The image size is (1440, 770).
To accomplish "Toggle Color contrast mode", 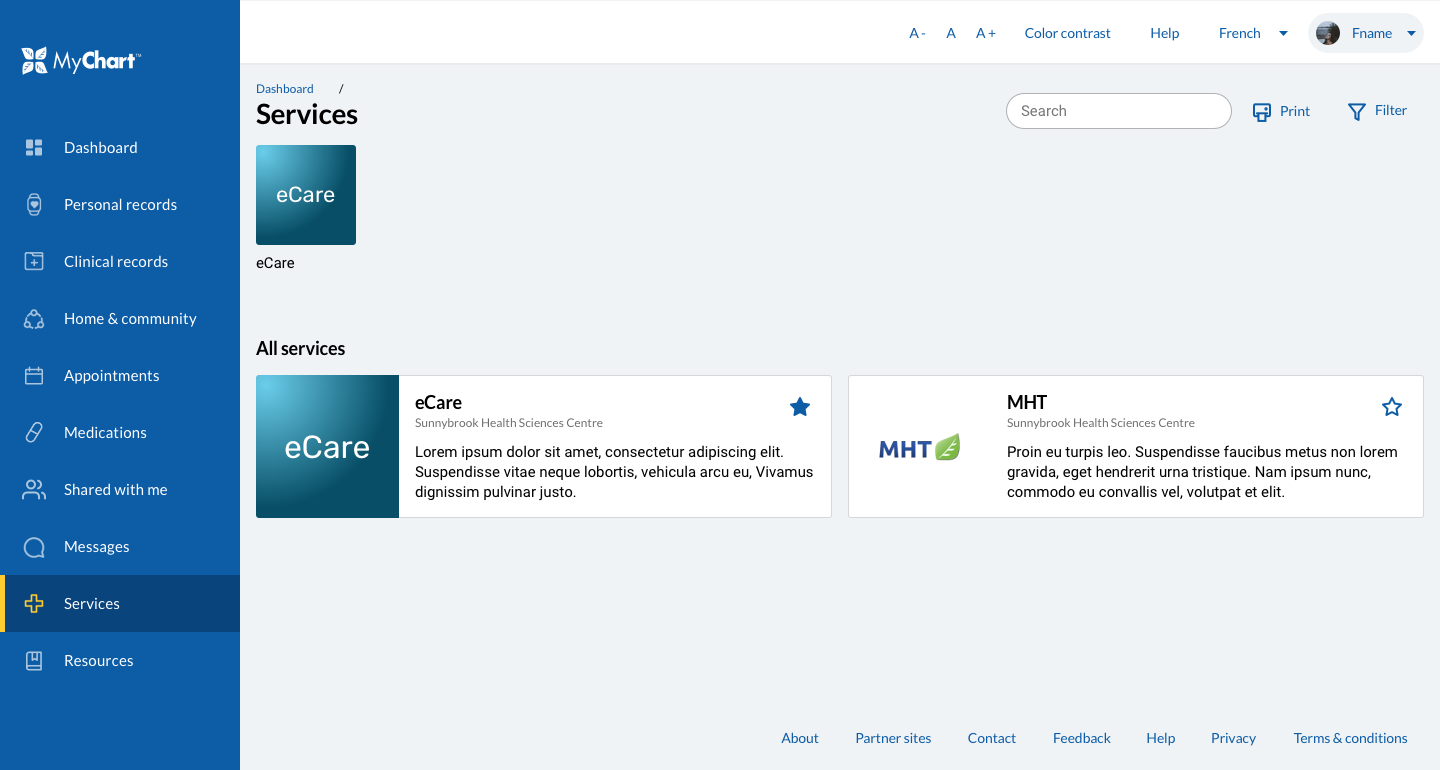I will click(1067, 33).
